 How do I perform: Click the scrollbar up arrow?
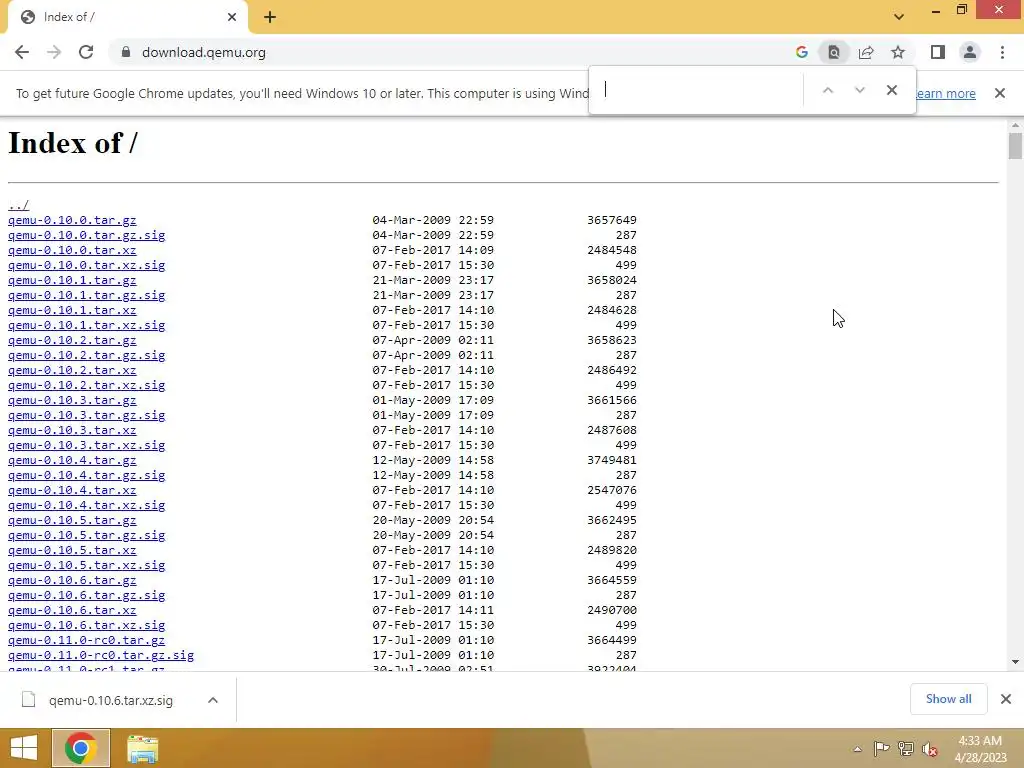tap(1015, 124)
